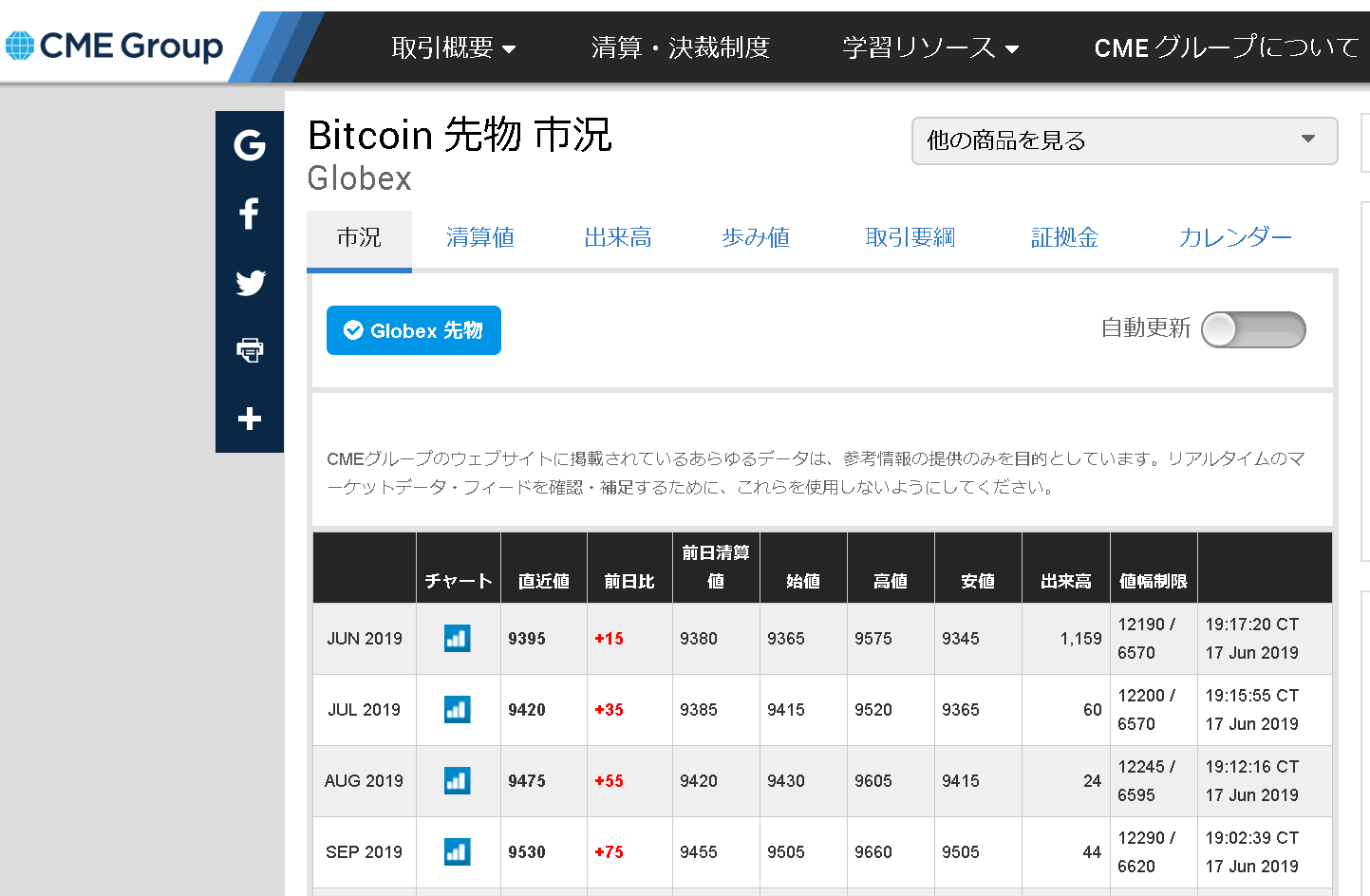Open the カレンダー tab
The image size is (1370, 896).
(1235, 238)
